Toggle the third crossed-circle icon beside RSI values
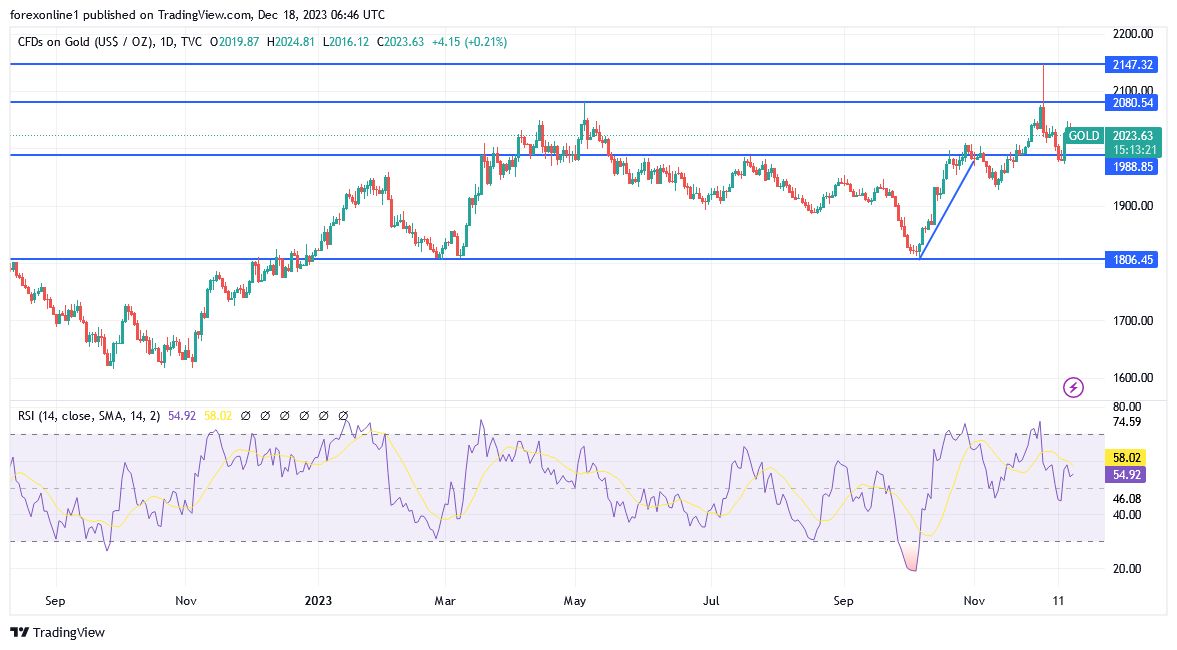Viewport: 1177px width, 650px height. 283,413
